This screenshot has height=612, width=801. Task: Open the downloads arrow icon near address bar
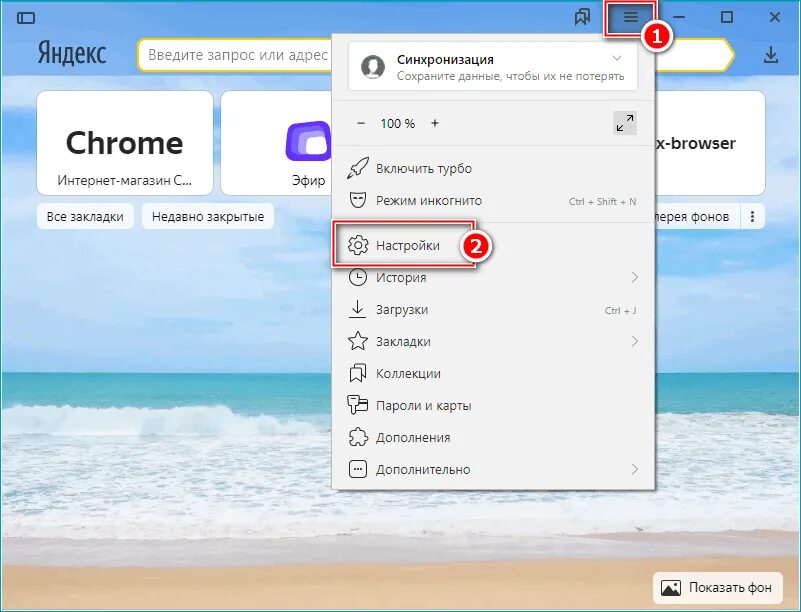[x=771, y=55]
